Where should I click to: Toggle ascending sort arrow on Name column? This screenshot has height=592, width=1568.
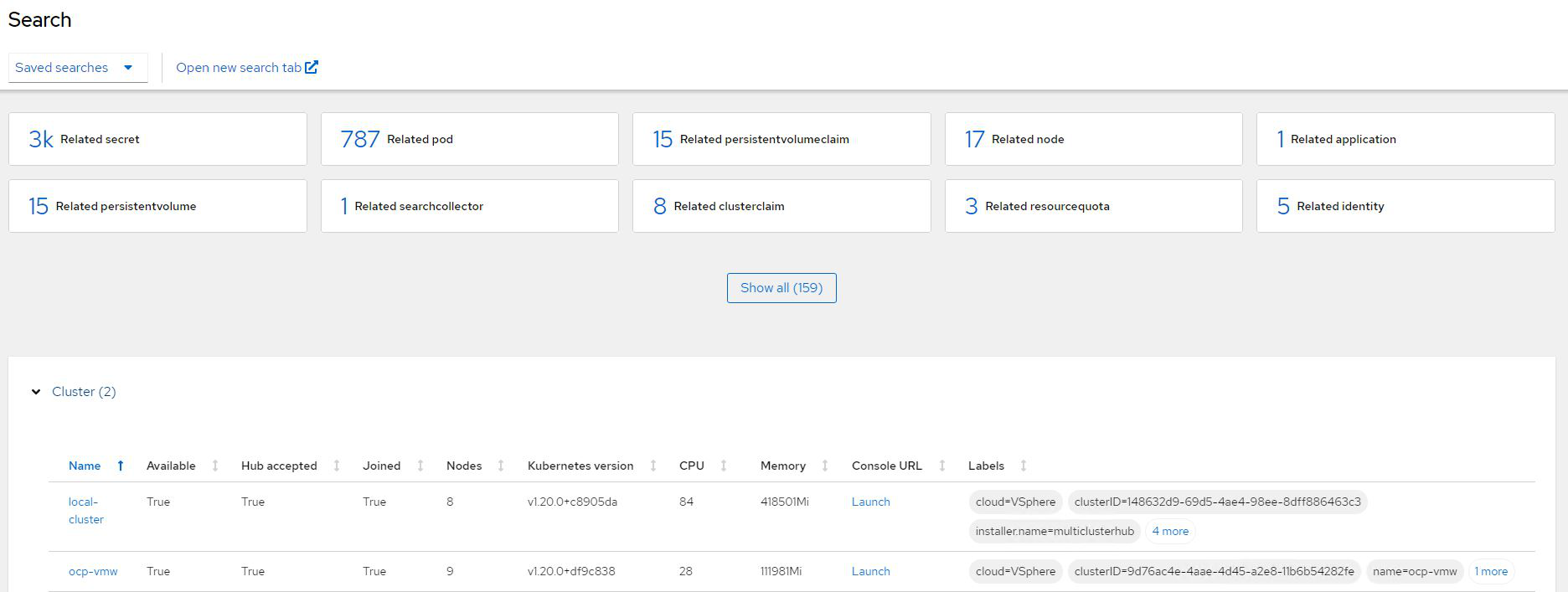tap(121, 466)
